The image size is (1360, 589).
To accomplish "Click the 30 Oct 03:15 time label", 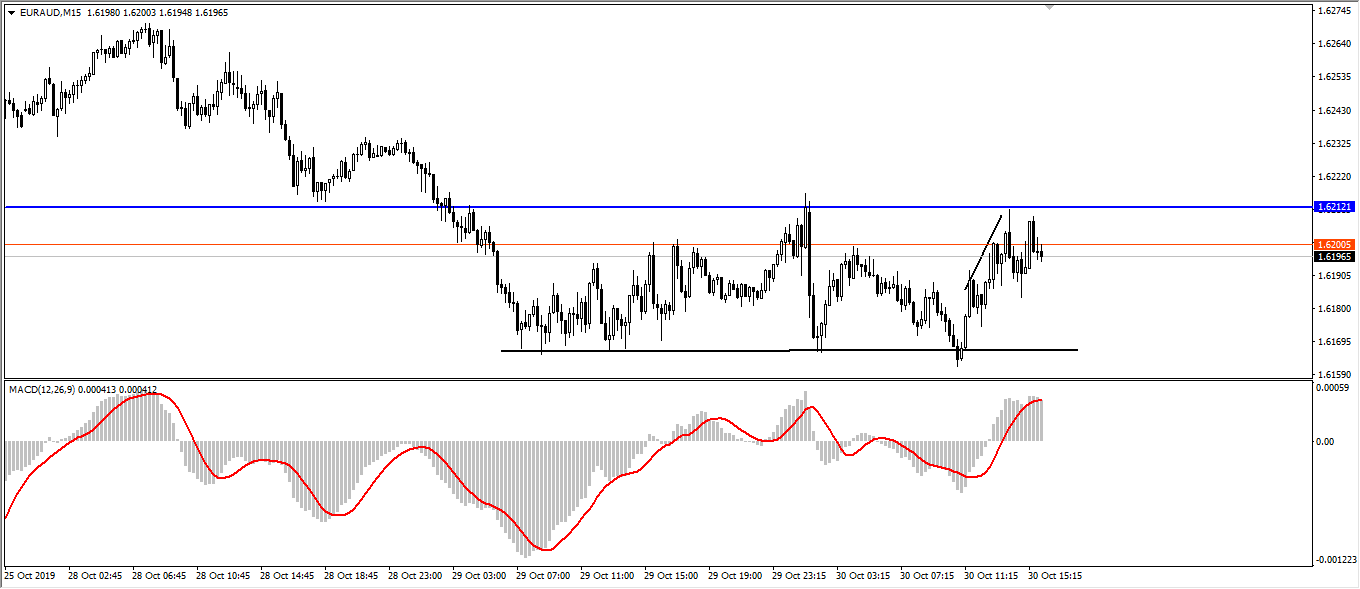I will [864, 576].
